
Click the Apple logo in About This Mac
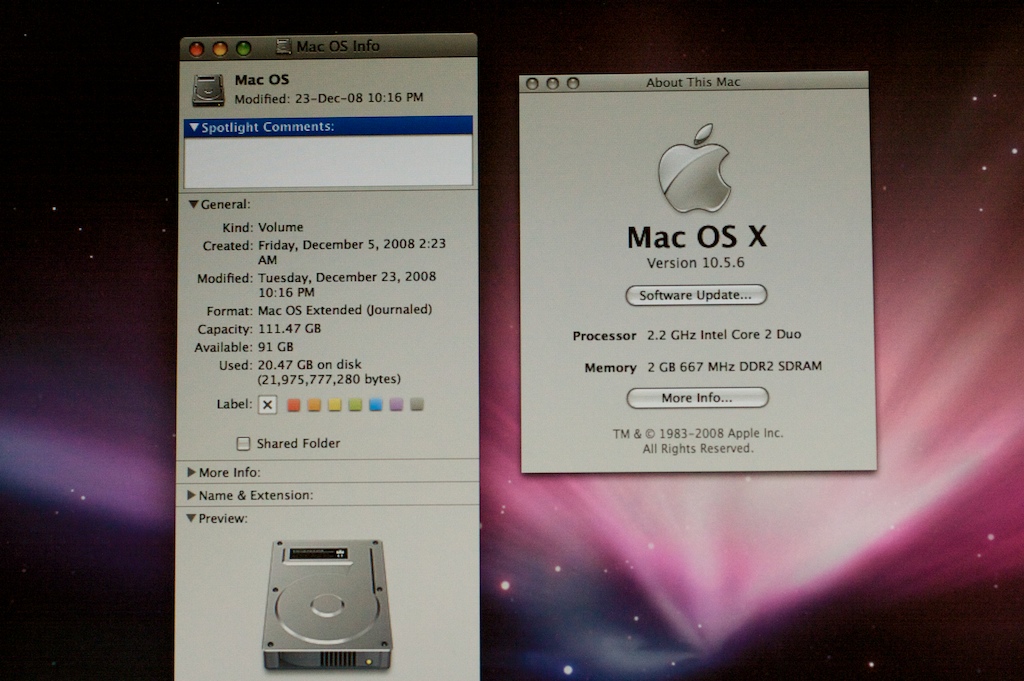click(x=694, y=168)
